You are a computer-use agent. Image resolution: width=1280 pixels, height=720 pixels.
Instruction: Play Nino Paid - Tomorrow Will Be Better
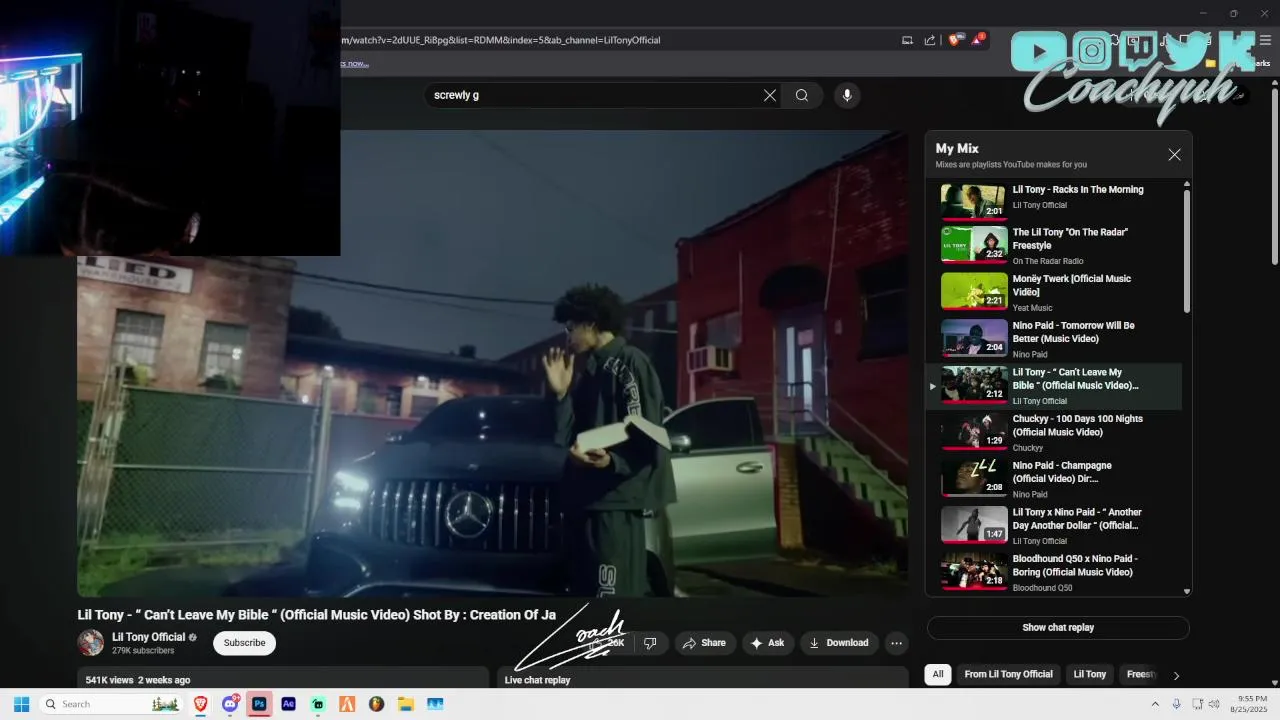click(1053, 339)
